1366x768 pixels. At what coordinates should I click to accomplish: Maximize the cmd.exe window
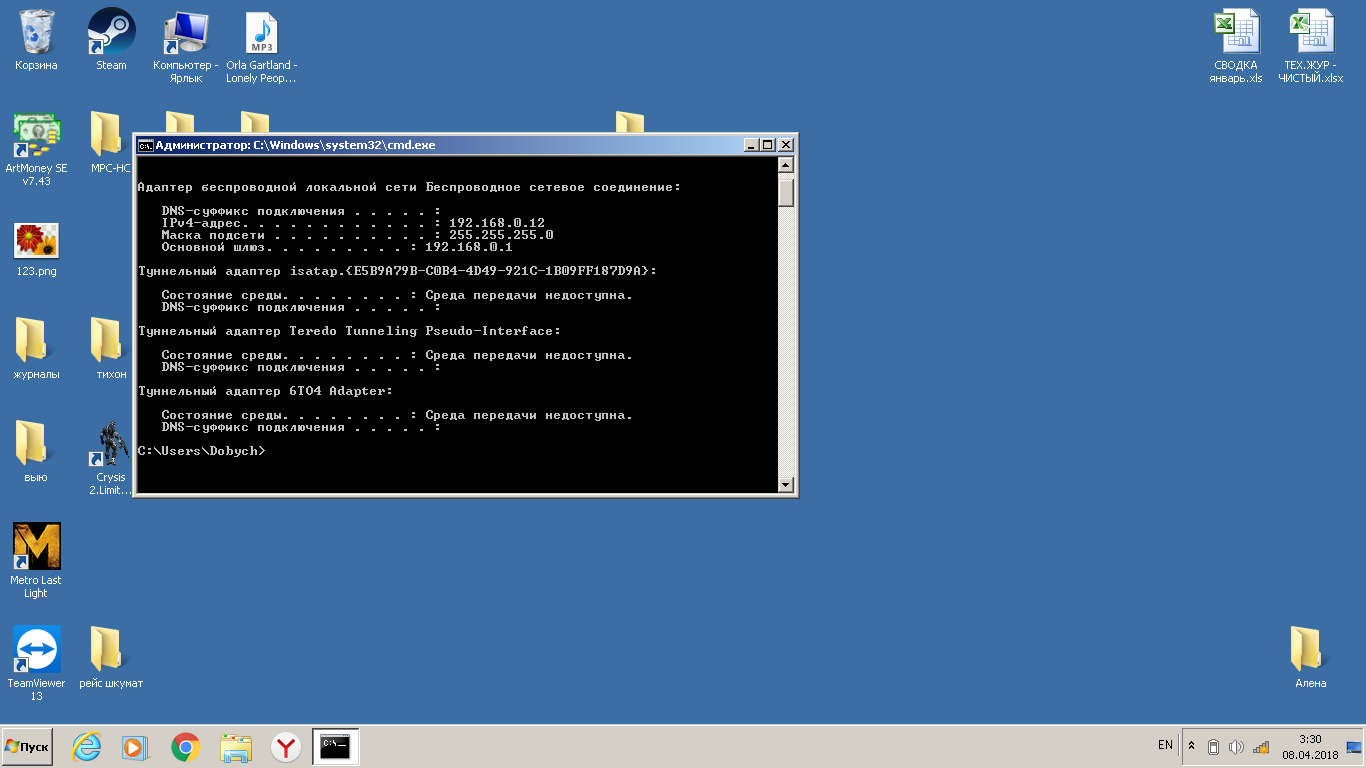[768, 145]
